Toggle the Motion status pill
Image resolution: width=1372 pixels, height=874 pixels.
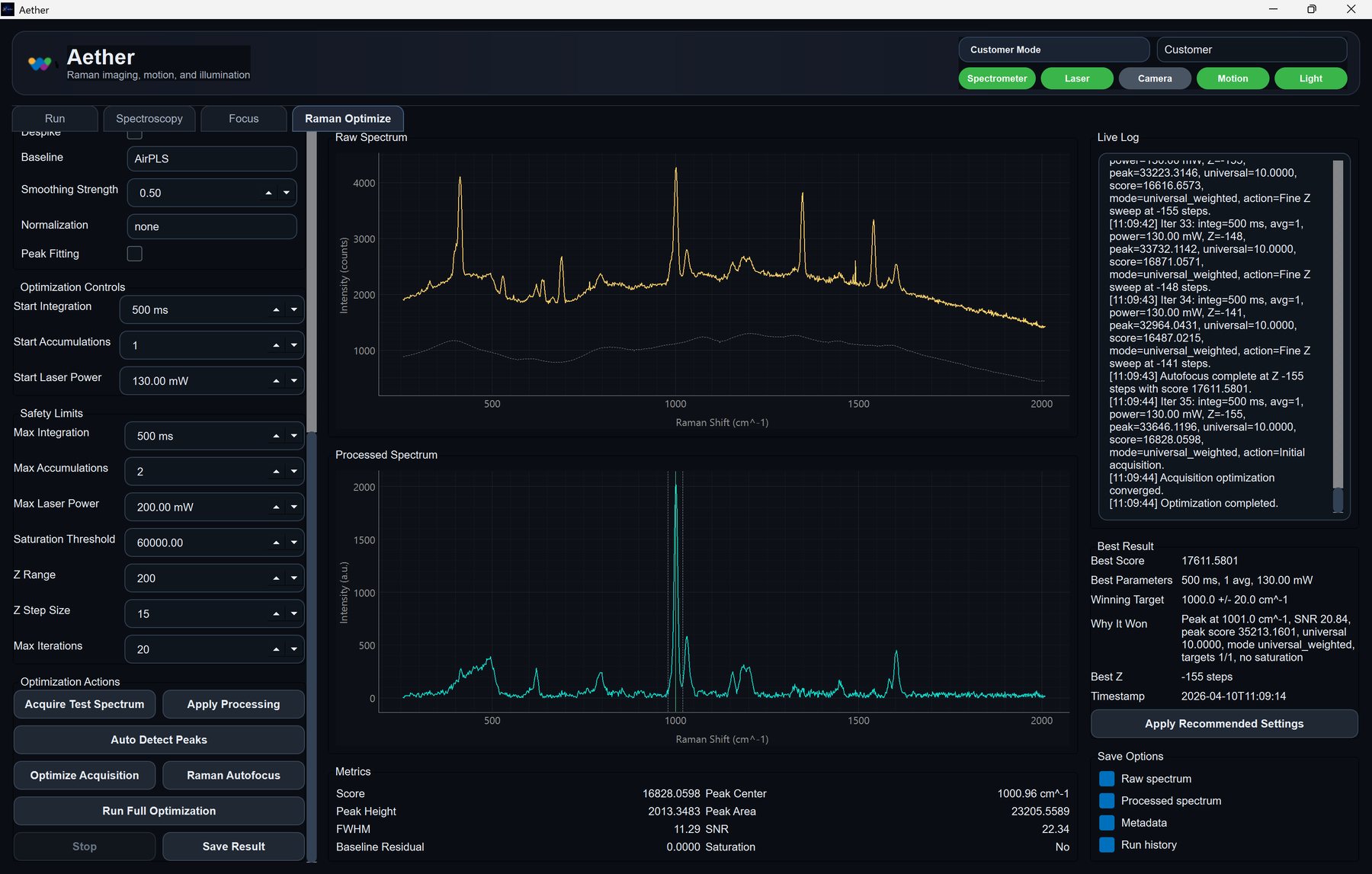(1233, 78)
